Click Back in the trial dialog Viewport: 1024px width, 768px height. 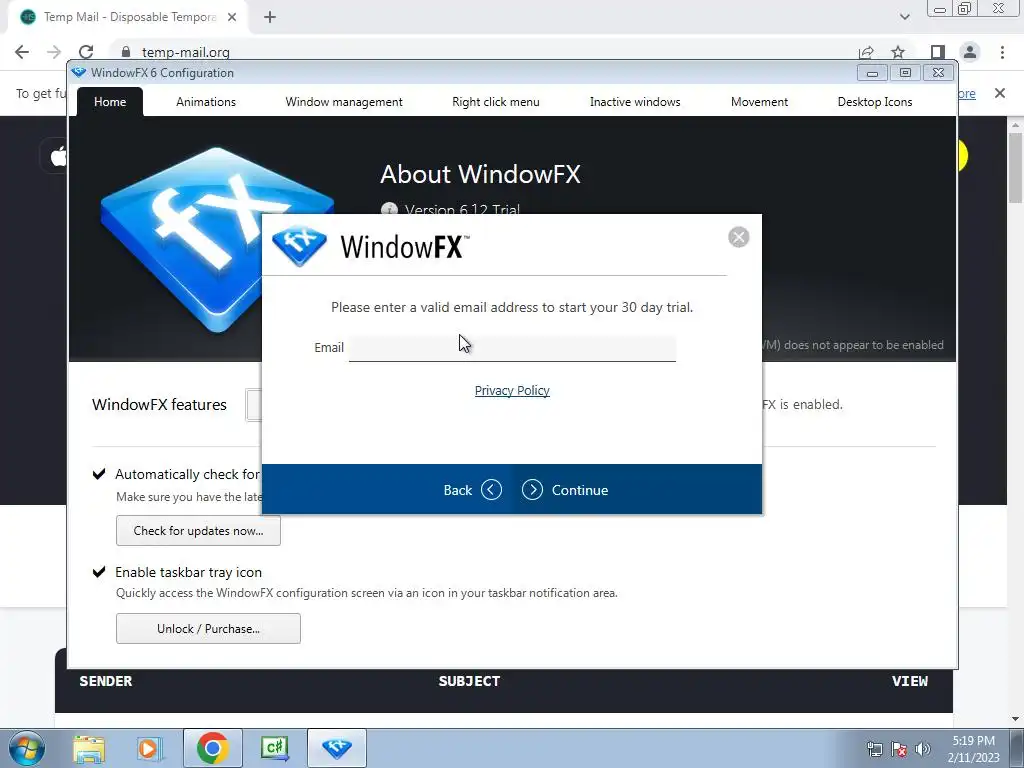(x=472, y=490)
